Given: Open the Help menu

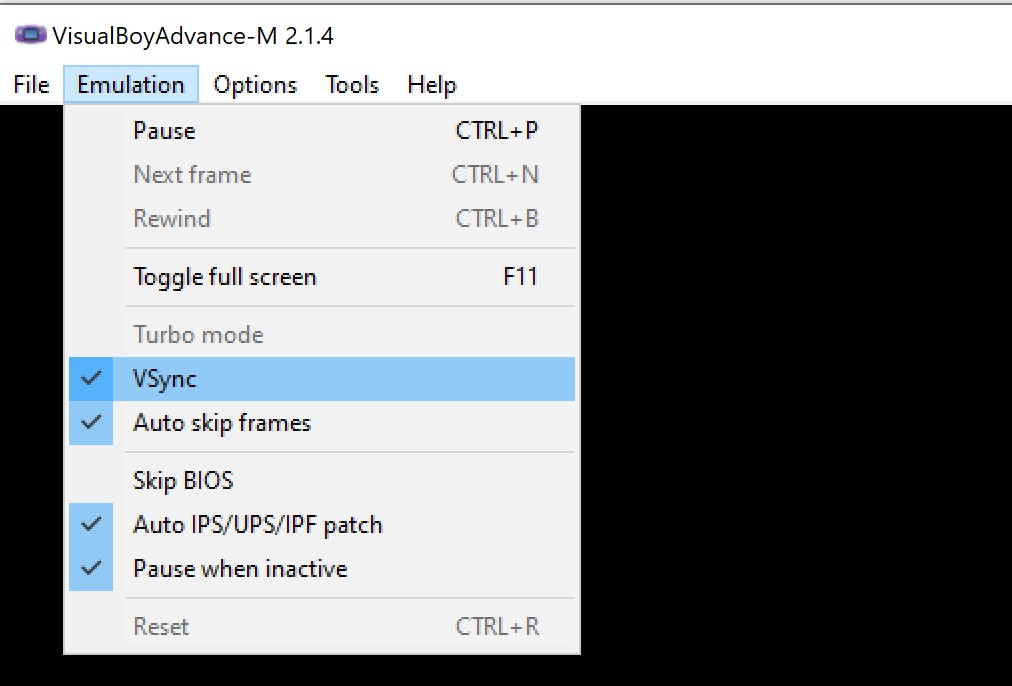Looking at the screenshot, I should tap(430, 85).
